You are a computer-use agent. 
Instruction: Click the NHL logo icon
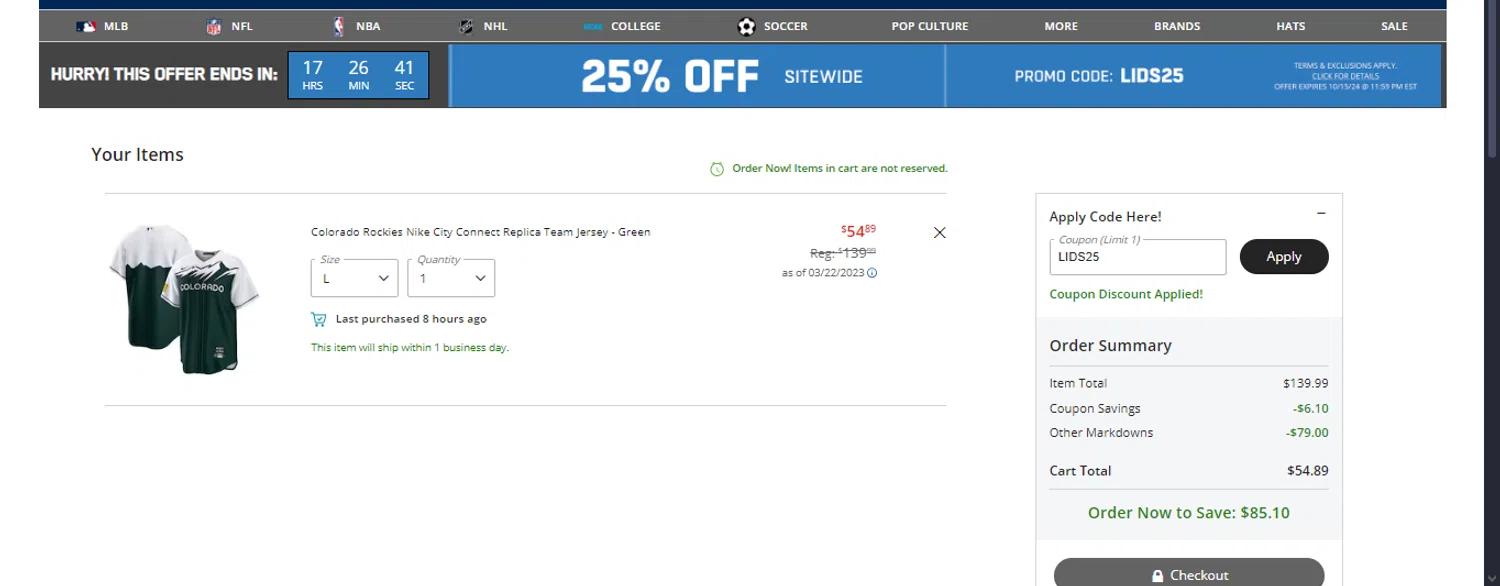466,27
